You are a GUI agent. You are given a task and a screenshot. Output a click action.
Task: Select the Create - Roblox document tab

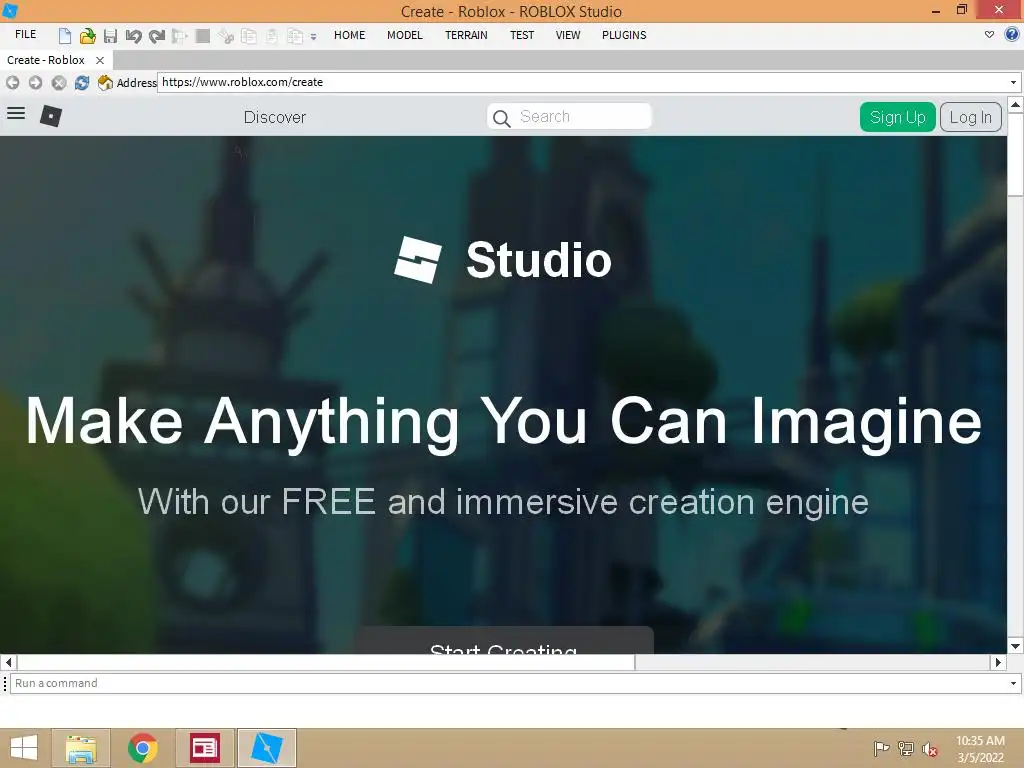click(x=46, y=60)
